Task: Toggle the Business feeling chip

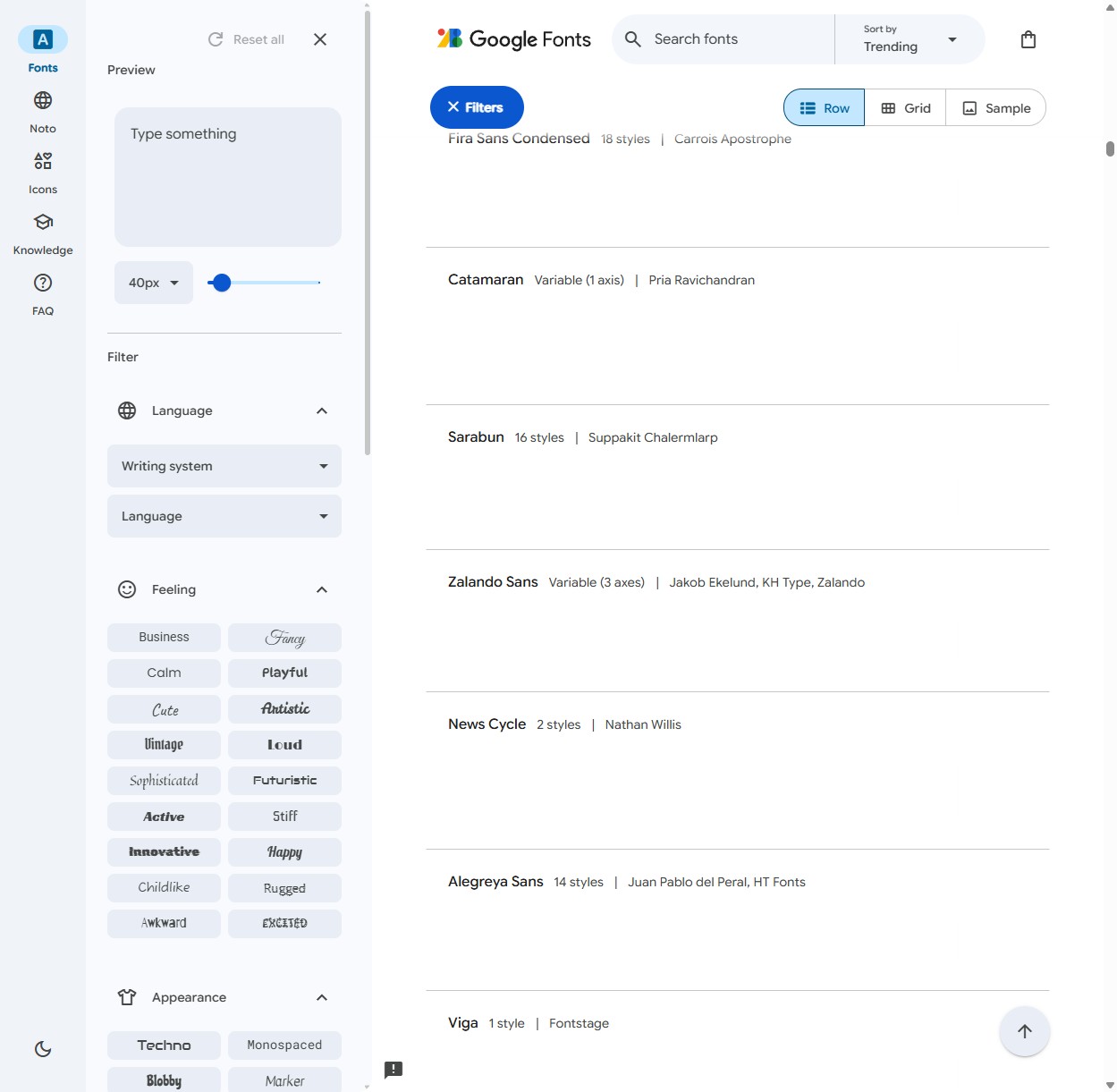Action: 164,638
